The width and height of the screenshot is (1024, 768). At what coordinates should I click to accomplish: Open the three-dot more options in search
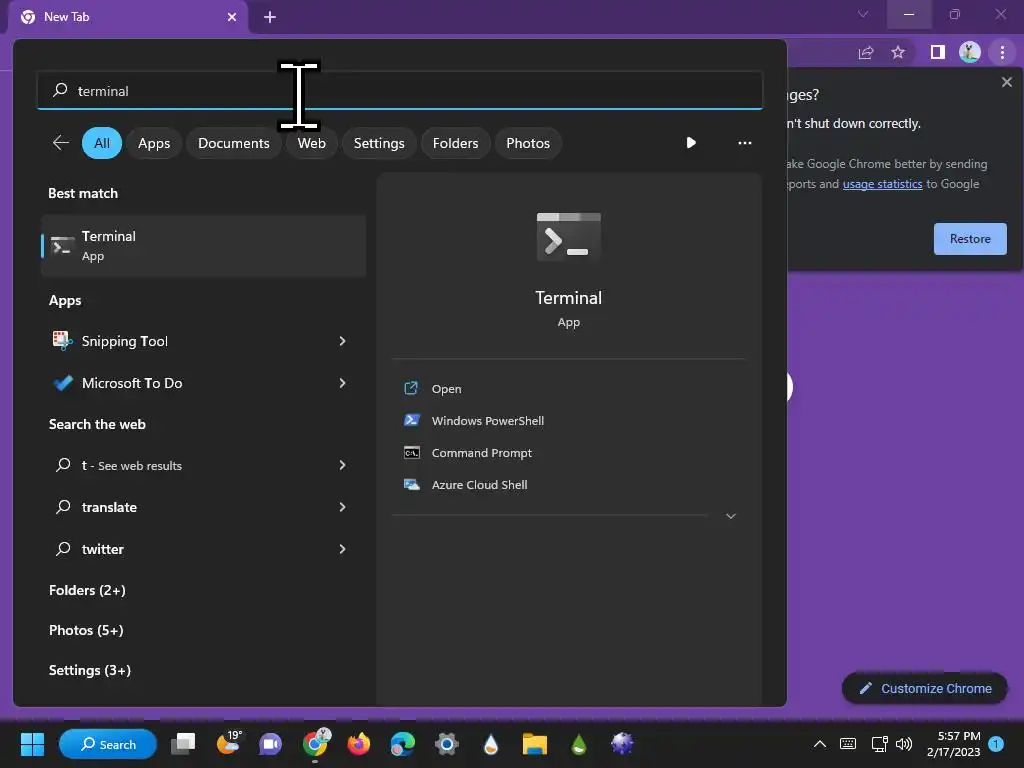744,142
